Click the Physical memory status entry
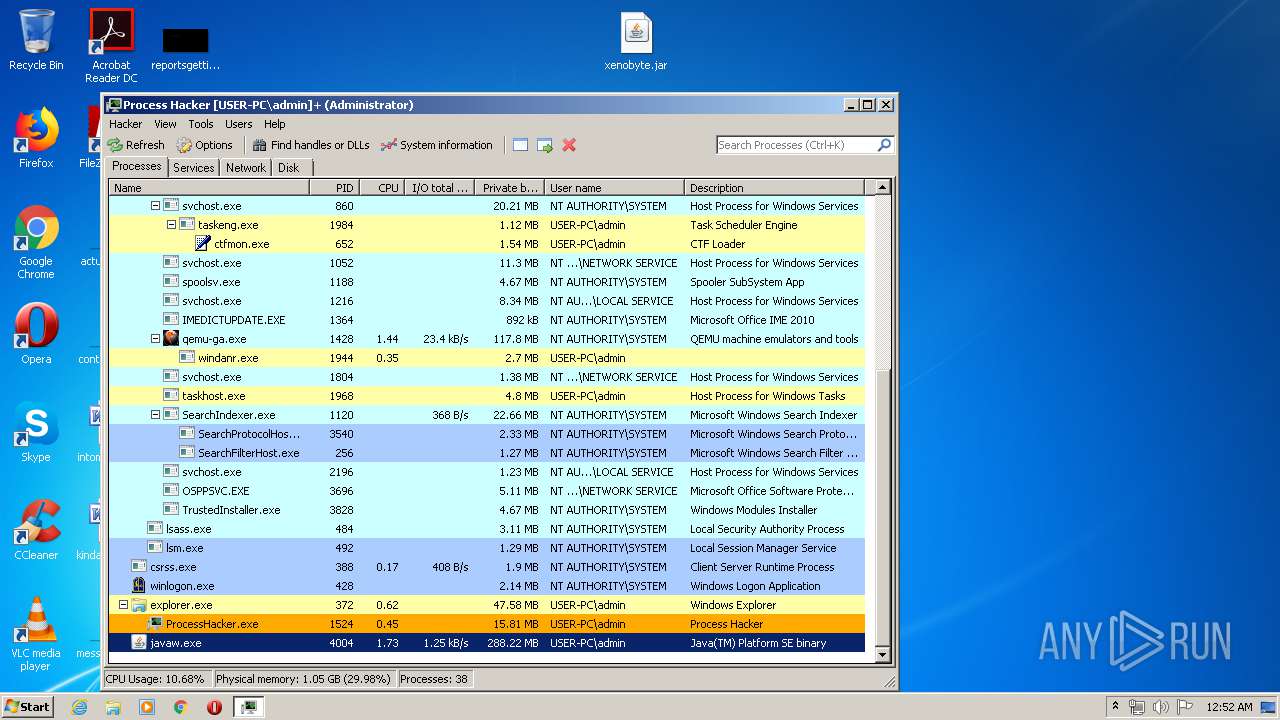 coord(303,679)
